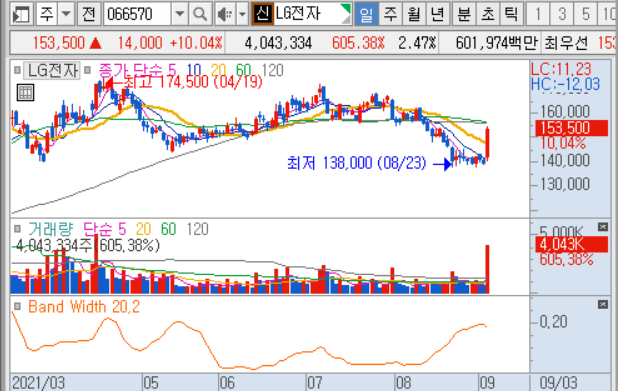
Task: Click current price 153,500 in quote bar
Action: pos(59,43)
